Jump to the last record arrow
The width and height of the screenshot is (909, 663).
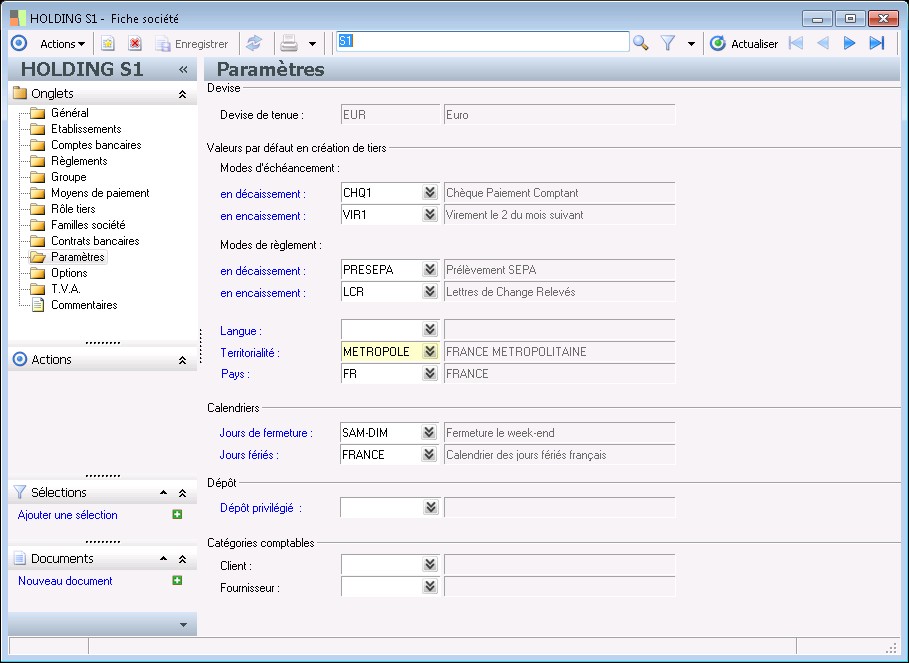[877, 43]
